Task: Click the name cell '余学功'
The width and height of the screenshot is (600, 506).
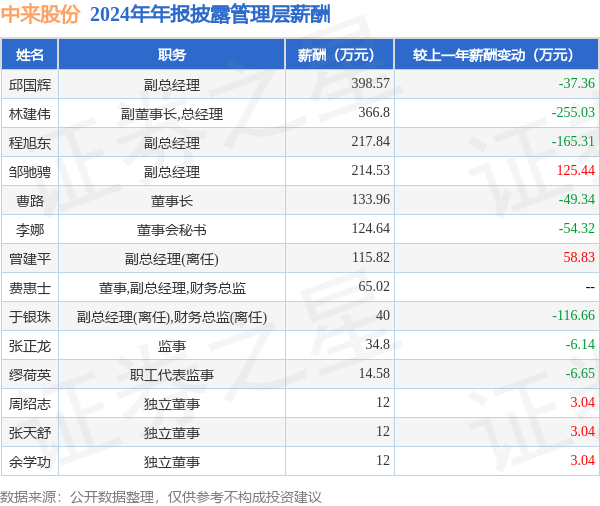Action: click(x=29, y=462)
